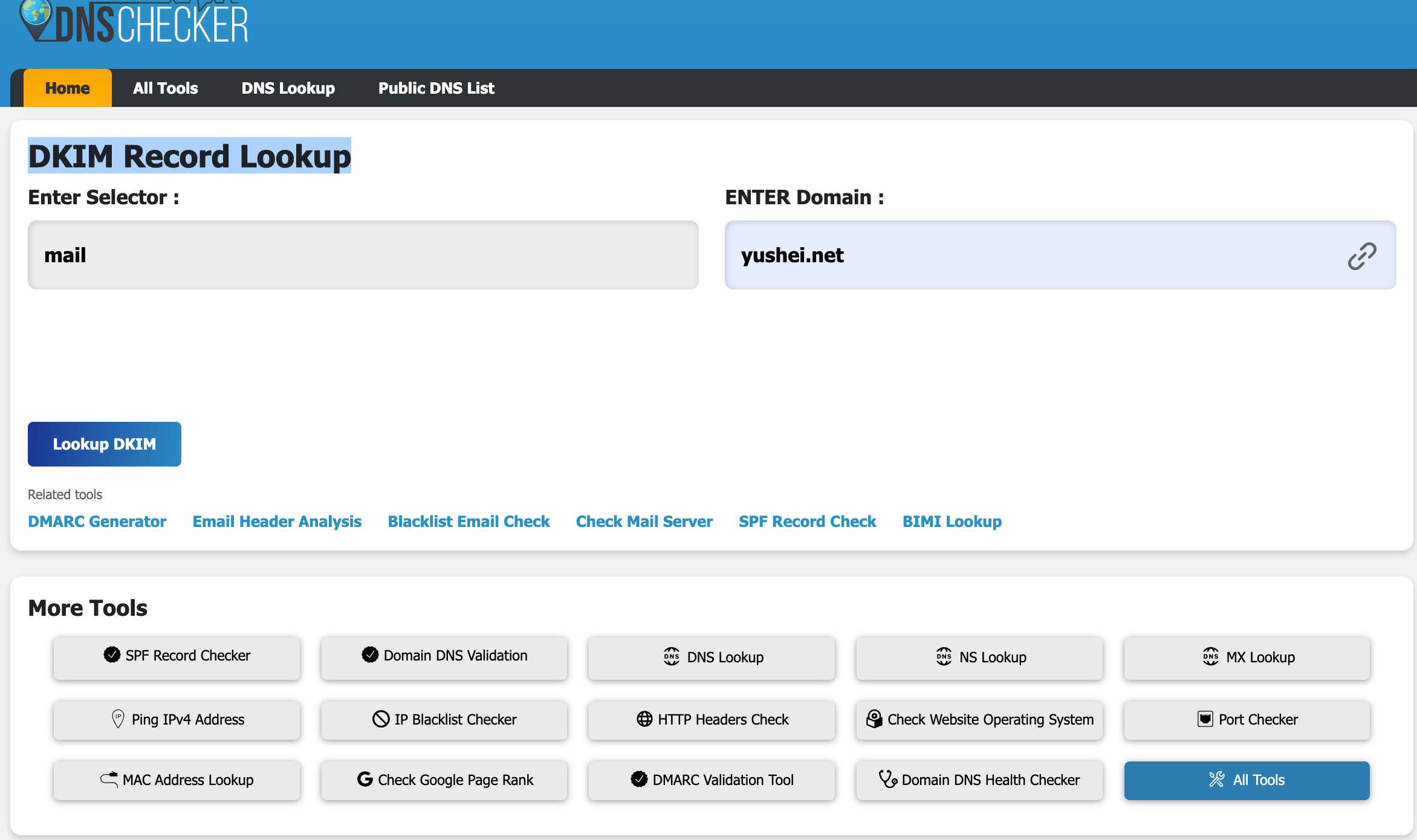
Task: Click the BIMI Lookup link
Action: coord(950,521)
